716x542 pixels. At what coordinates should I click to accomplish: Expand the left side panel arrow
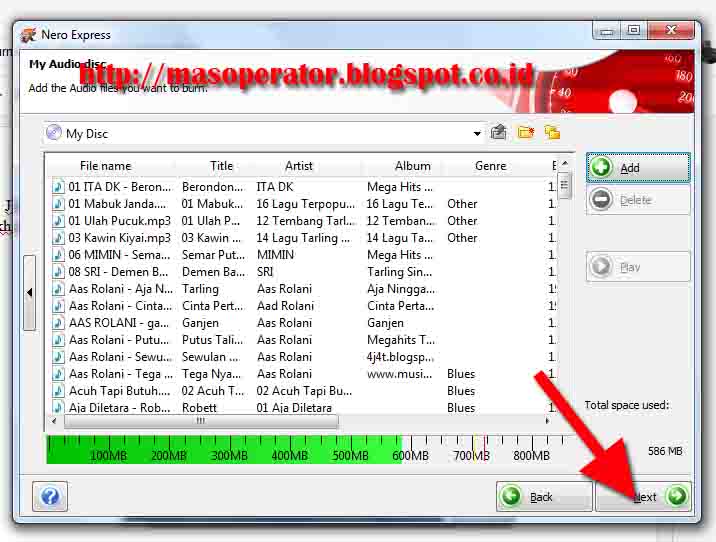click(x=30, y=292)
